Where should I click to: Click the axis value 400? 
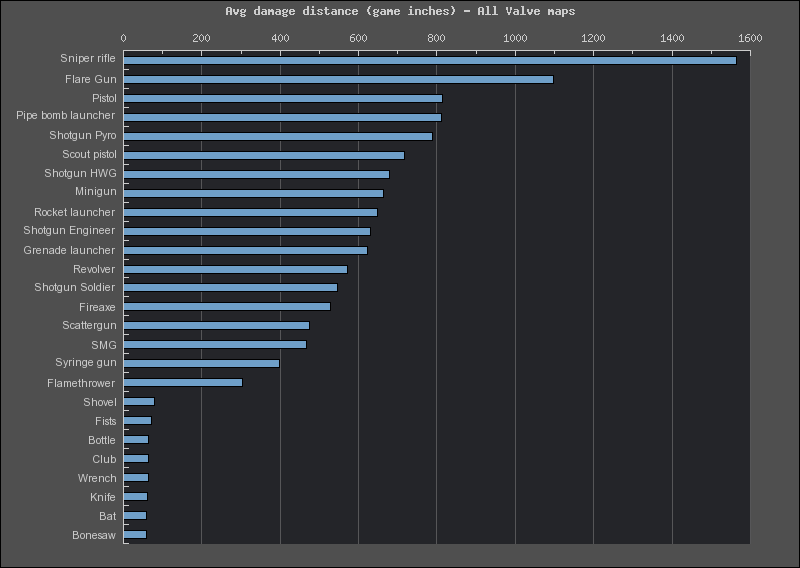(x=280, y=38)
